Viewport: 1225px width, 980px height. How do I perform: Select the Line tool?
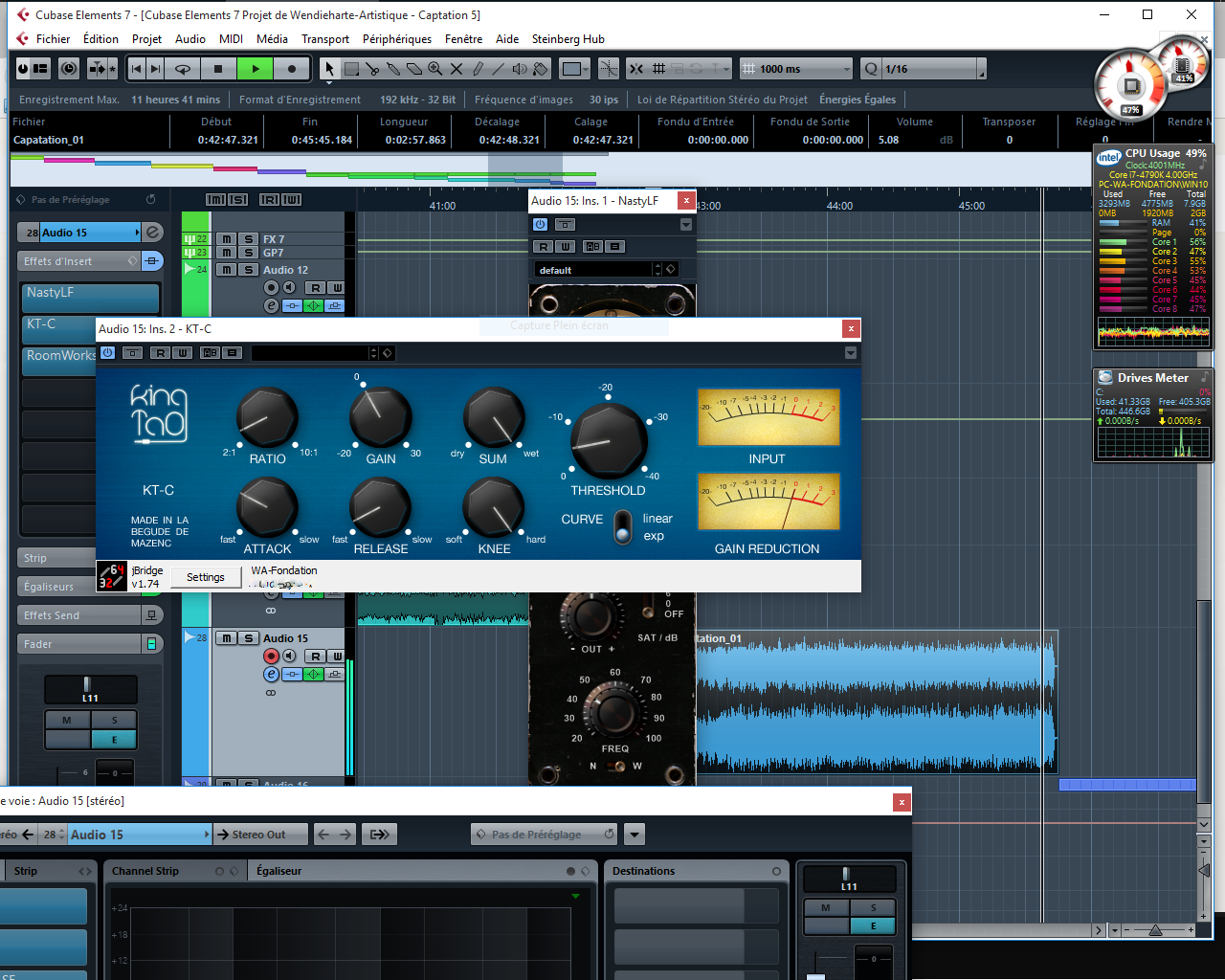(499, 69)
